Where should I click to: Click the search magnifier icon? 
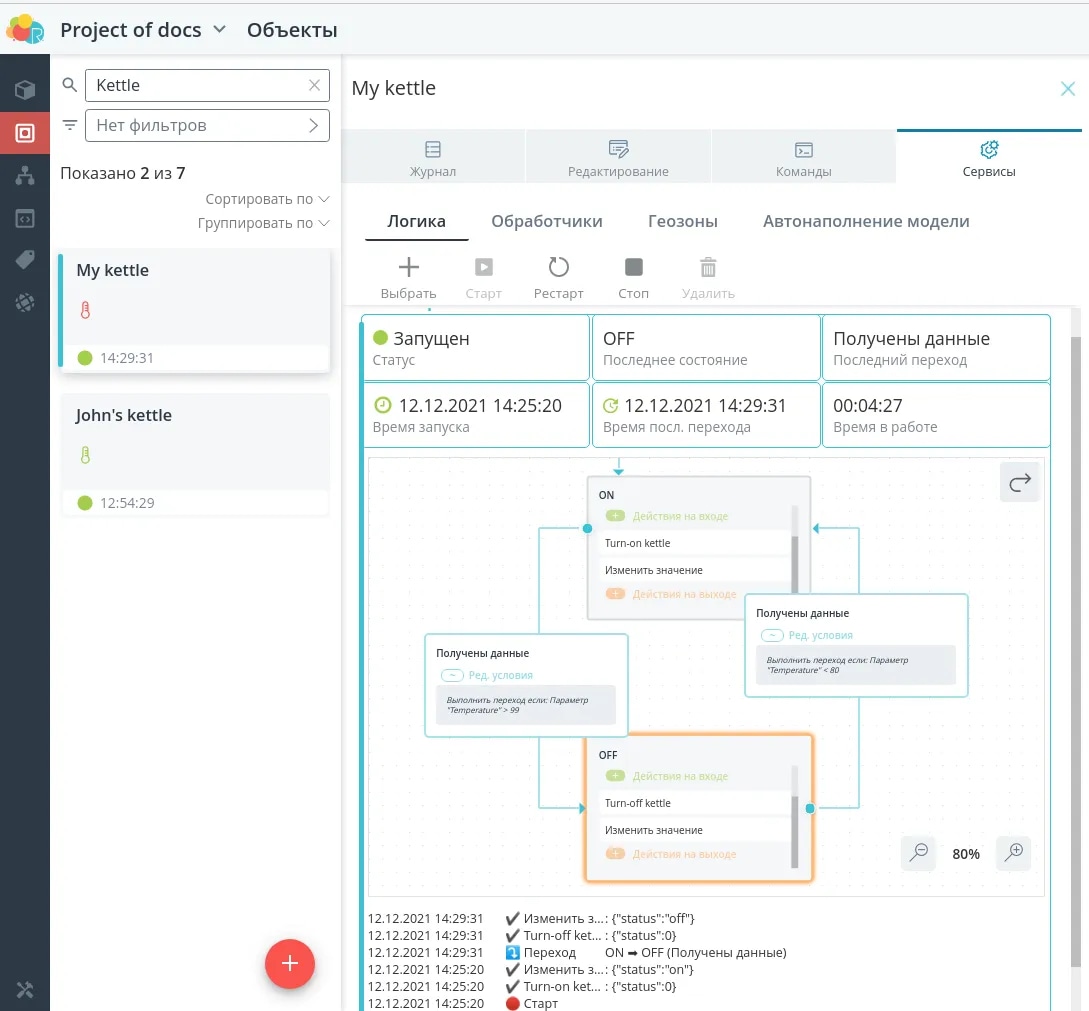coord(69,85)
